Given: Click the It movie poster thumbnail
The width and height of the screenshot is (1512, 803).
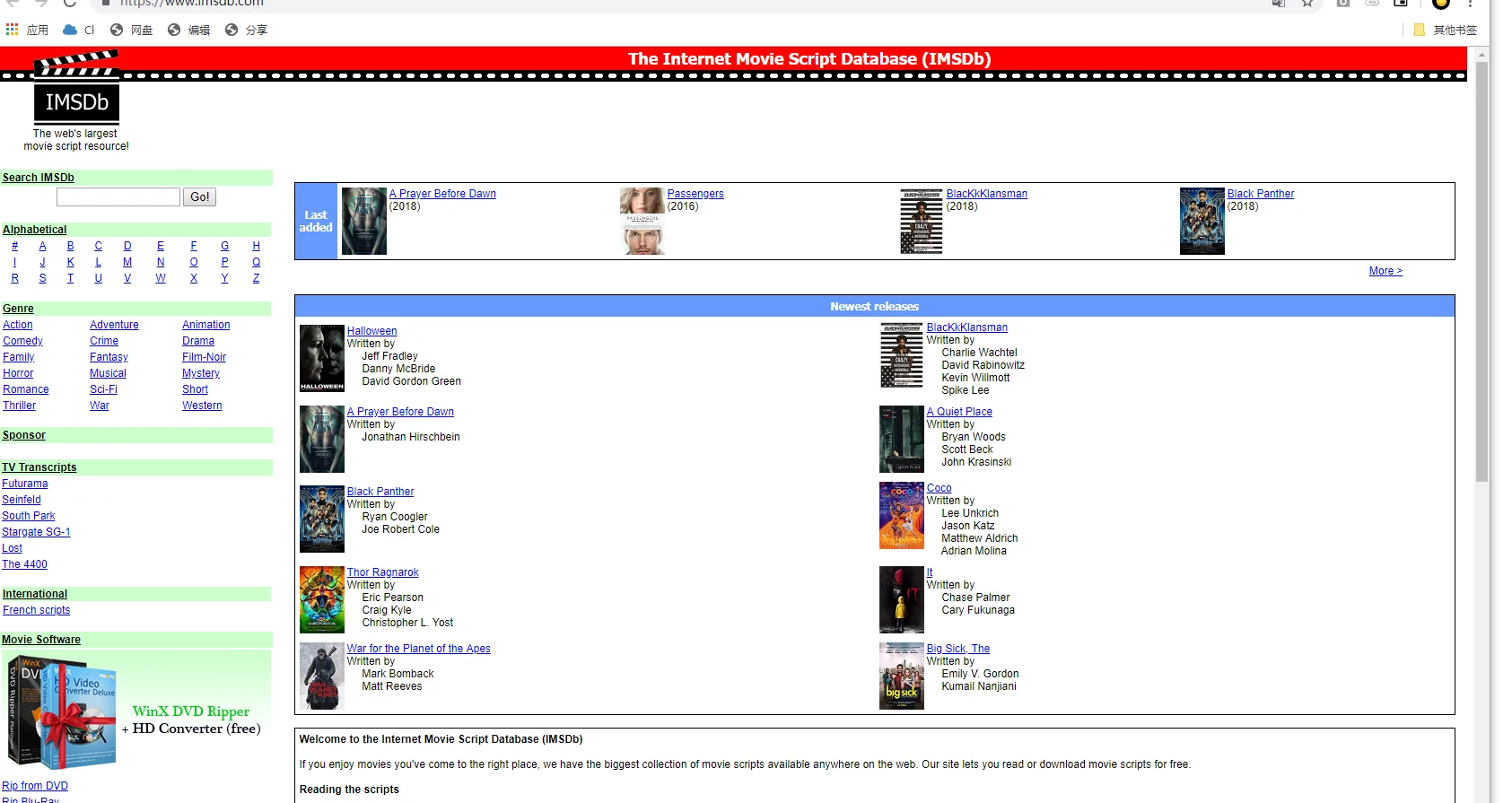Looking at the screenshot, I should 902,600.
